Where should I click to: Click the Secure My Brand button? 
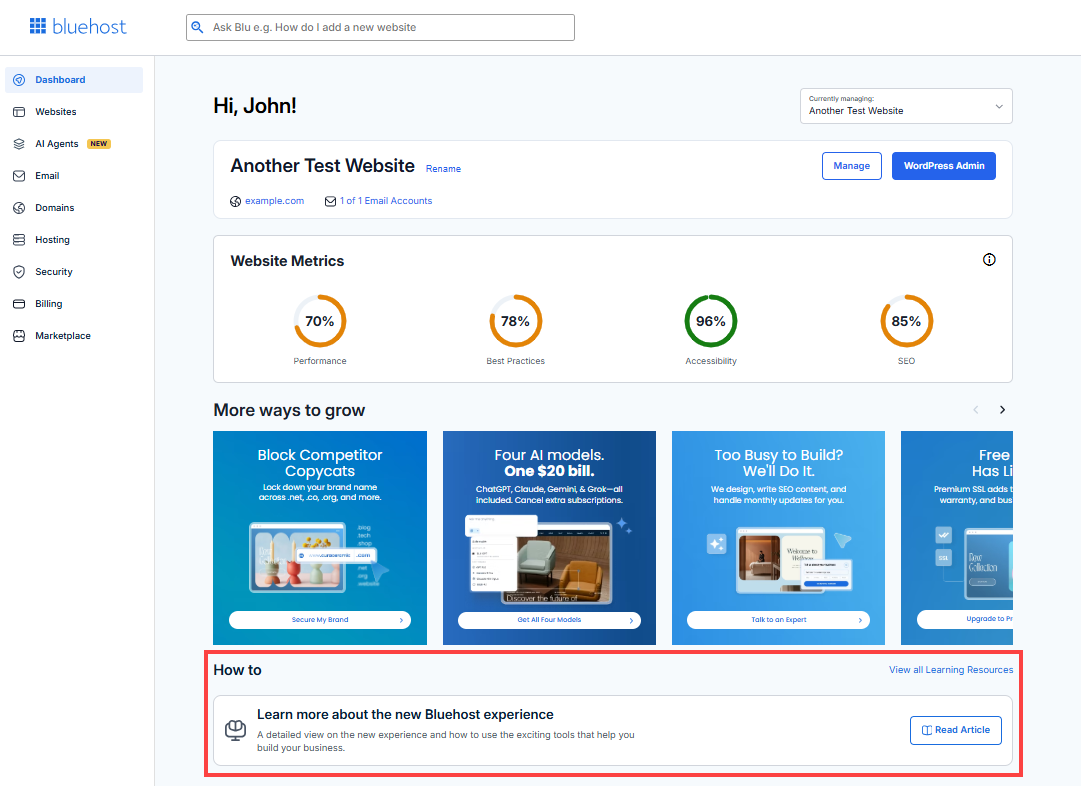click(320, 620)
